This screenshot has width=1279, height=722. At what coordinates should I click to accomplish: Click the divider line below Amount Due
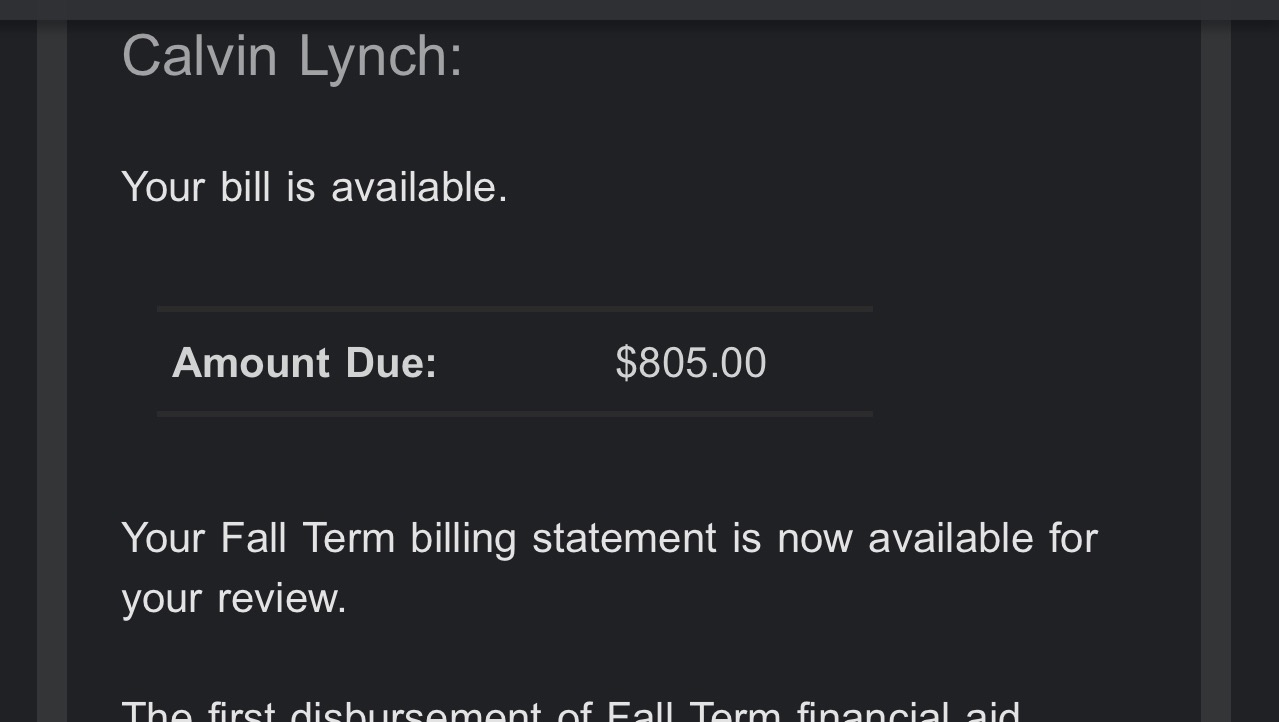[514, 413]
